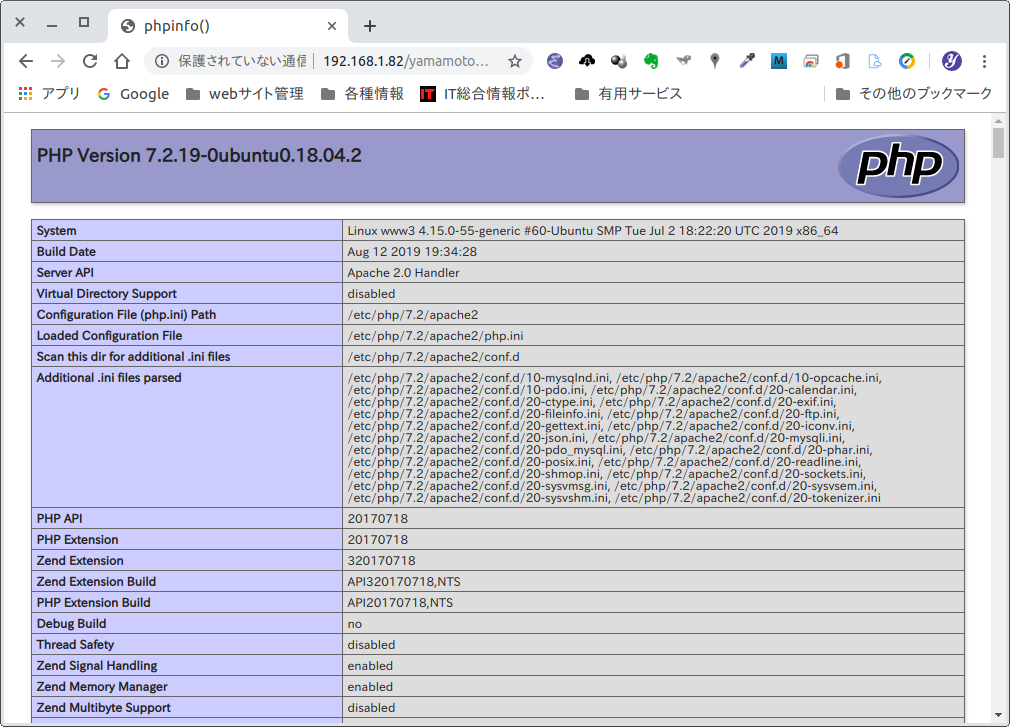Click the Additional .ini files parsed label
Screen dimensions: 1010x727
pos(109,378)
